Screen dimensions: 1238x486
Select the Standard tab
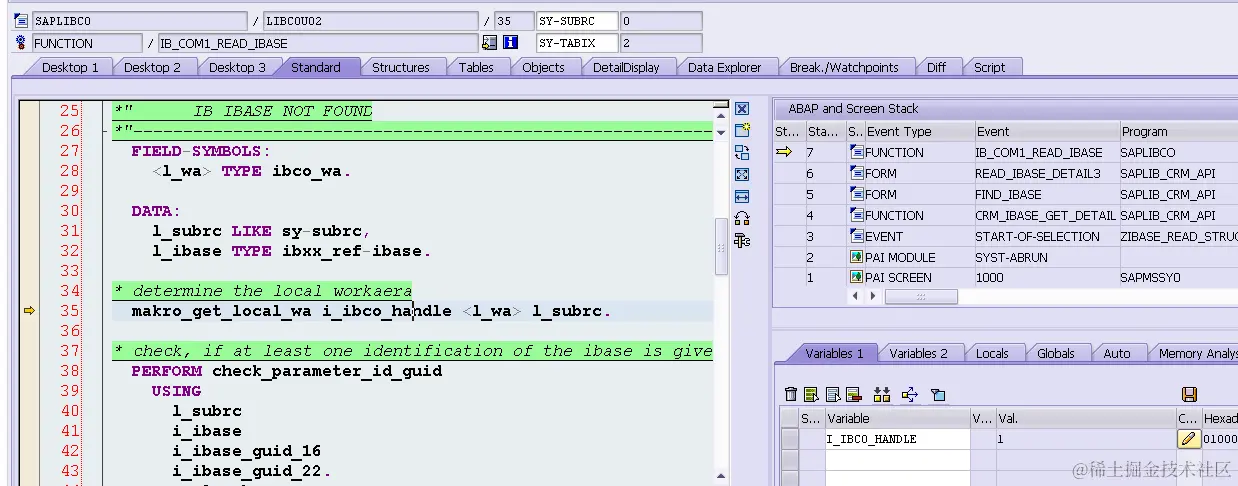pyautogui.click(x=316, y=67)
